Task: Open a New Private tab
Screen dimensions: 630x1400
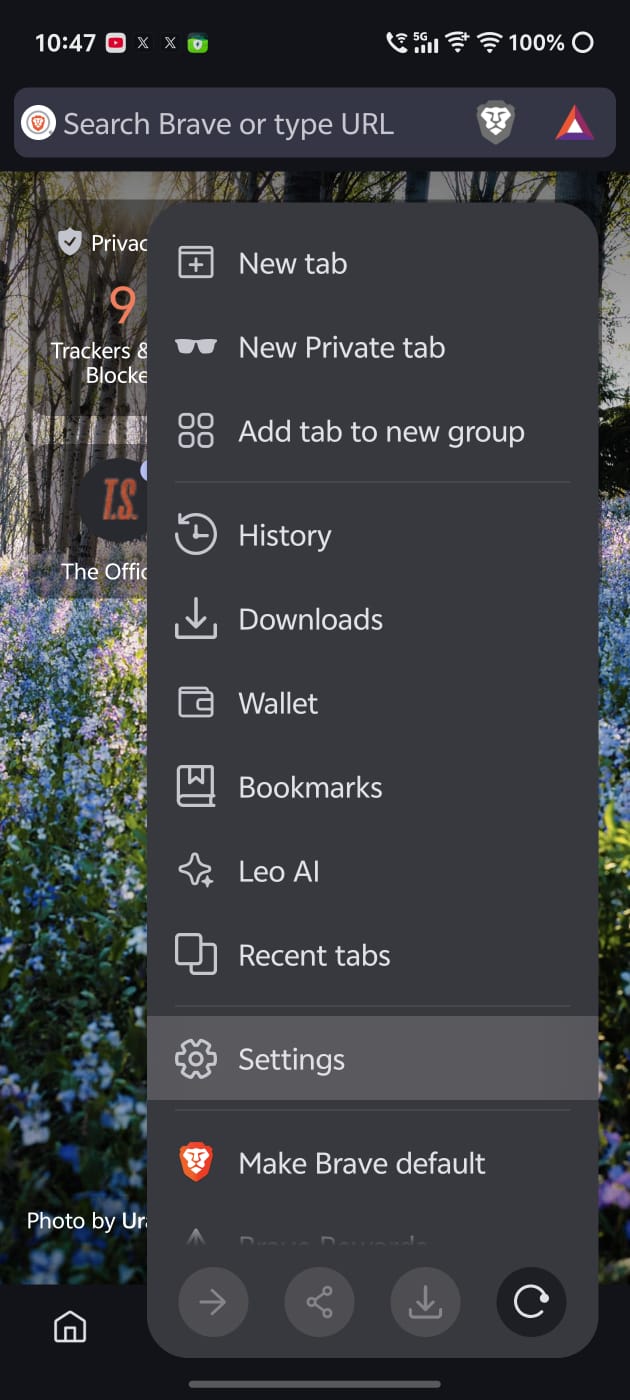Action: 372,348
